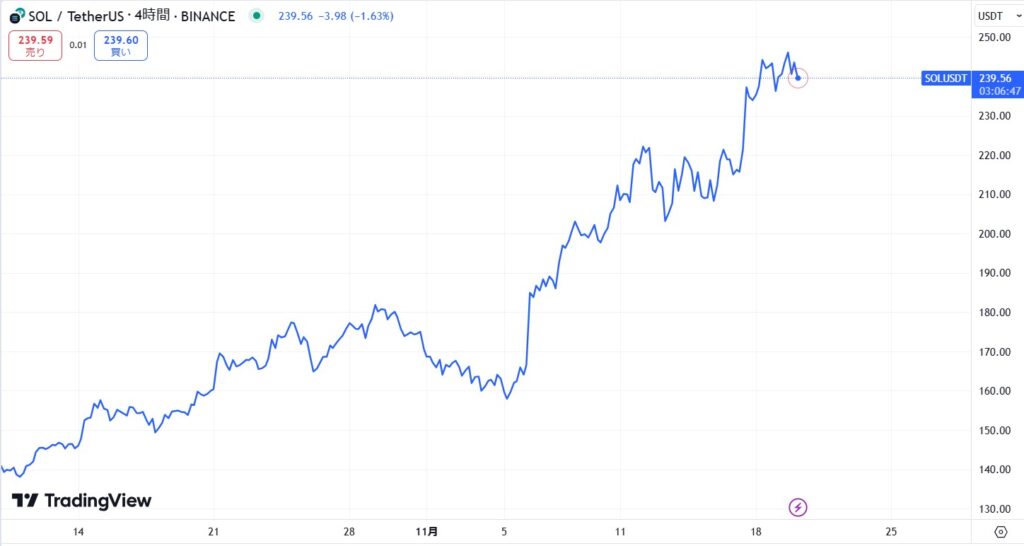Expand the USDT currency dropdown
The height and width of the screenshot is (546, 1024).
pyautogui.click(x=995, y=16)
